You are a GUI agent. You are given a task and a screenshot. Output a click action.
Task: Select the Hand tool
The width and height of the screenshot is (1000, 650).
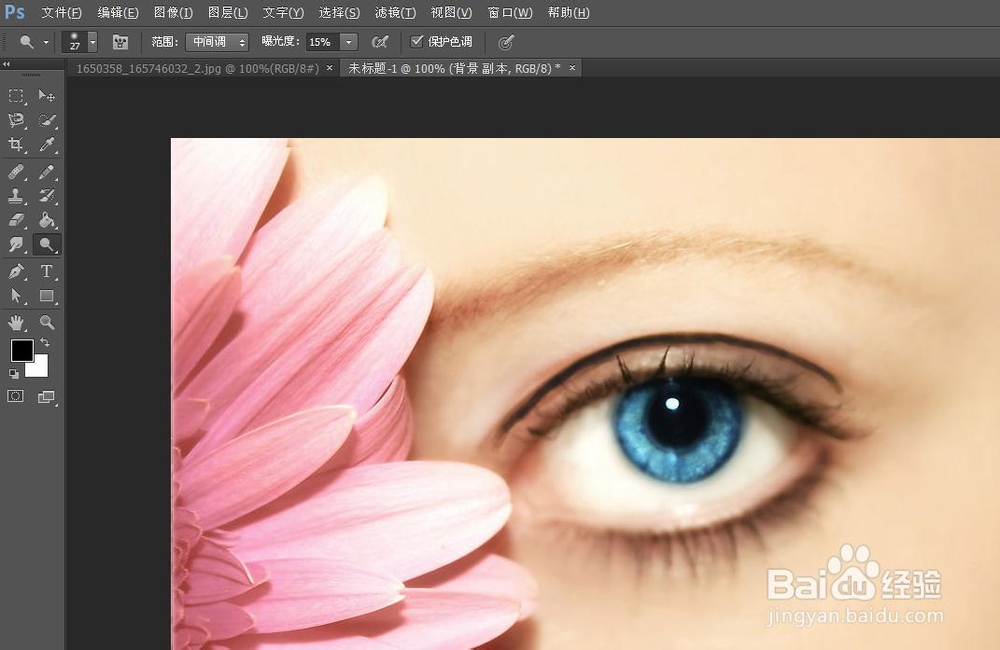(x=16, y=322)
